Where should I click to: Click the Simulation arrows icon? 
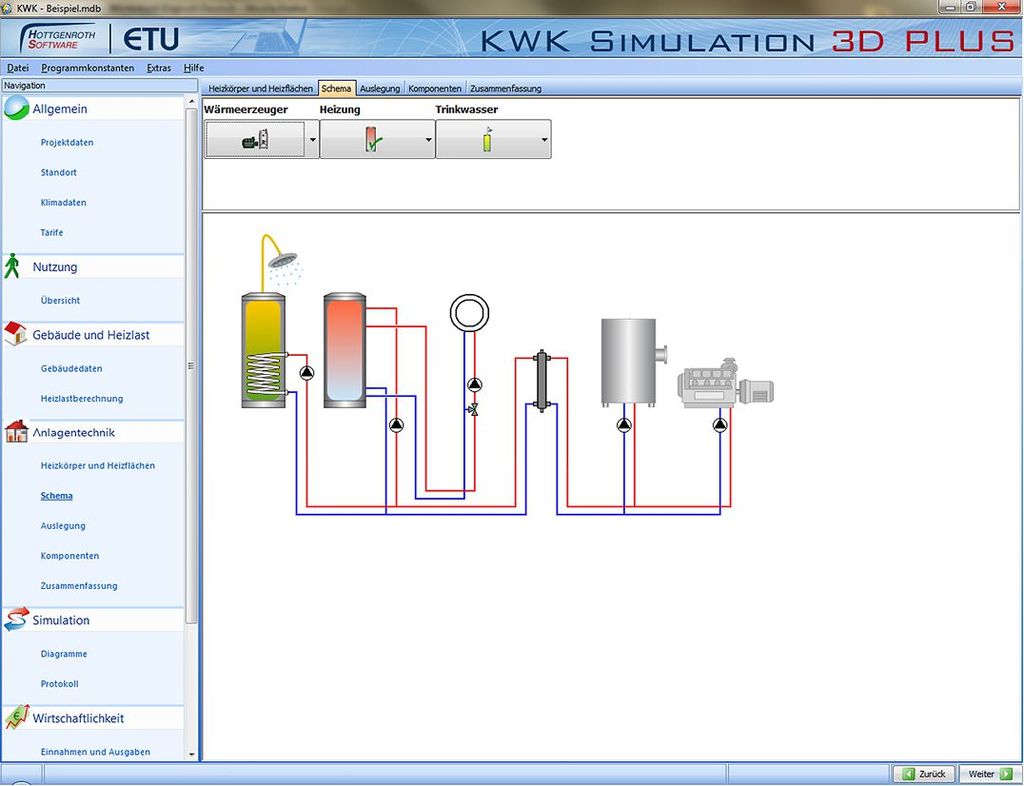(16, 620)
